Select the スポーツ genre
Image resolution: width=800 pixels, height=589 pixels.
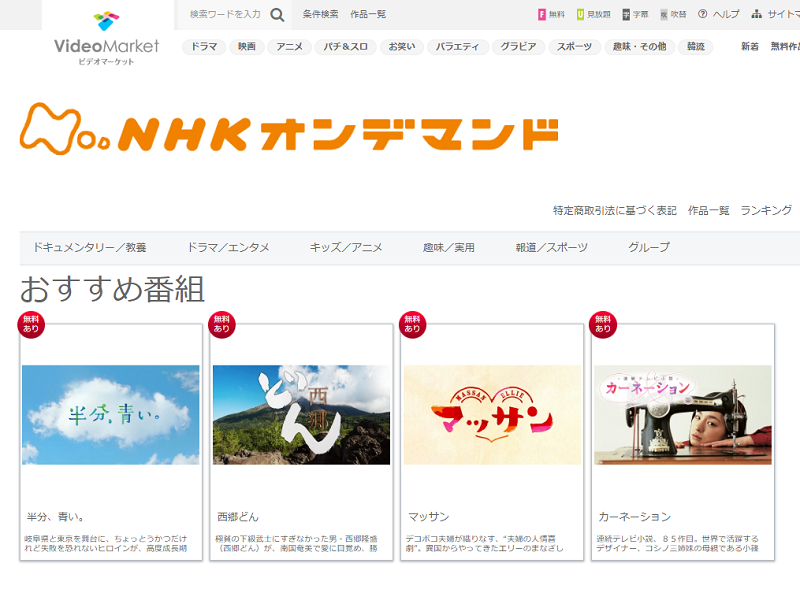coord(574,47)
